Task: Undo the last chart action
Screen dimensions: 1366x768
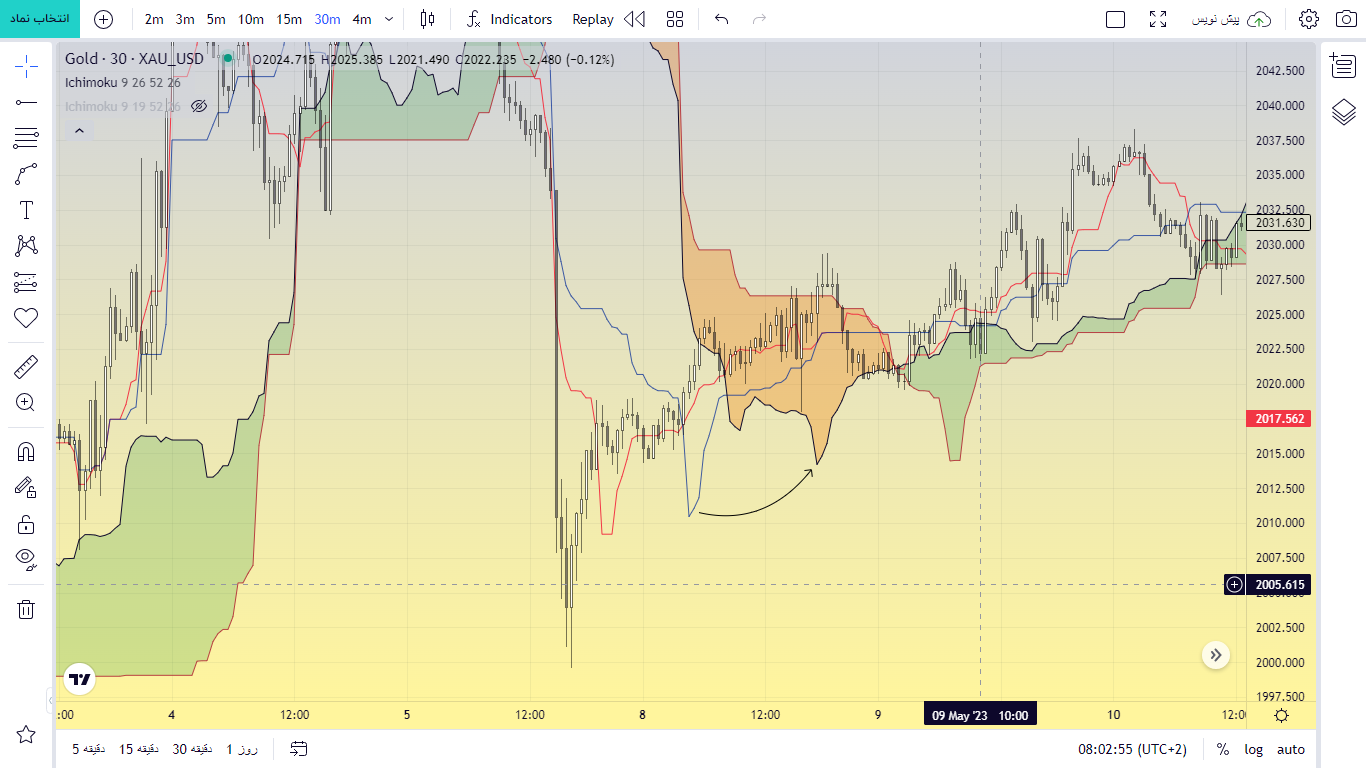Action: pyautogui.click(x=722, y=19)
